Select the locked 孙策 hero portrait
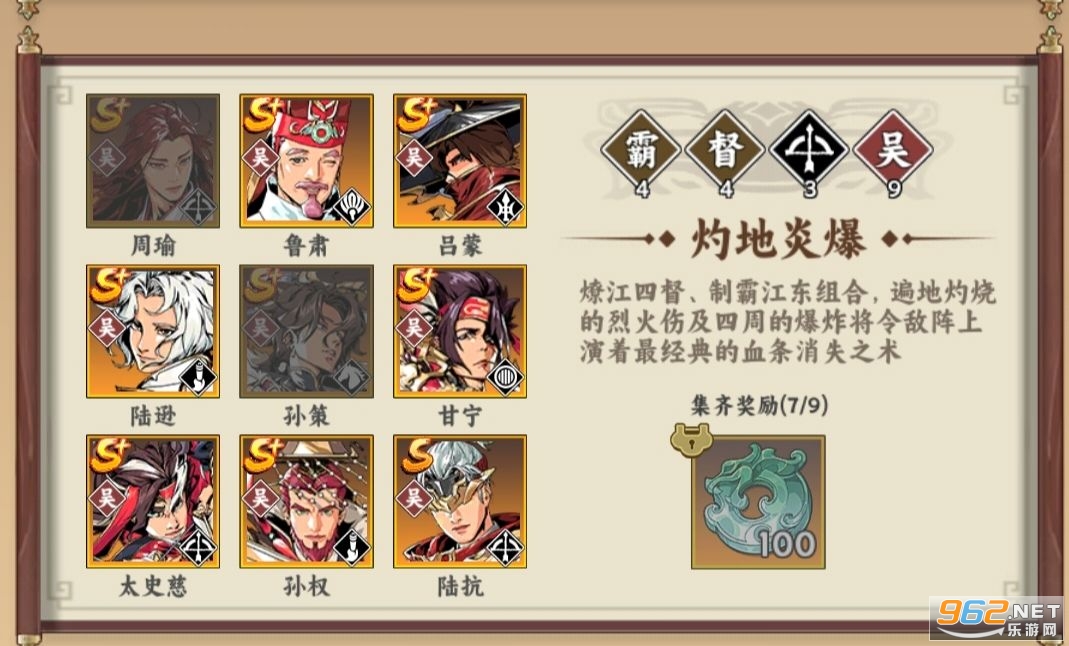 (x=306, y=331)
